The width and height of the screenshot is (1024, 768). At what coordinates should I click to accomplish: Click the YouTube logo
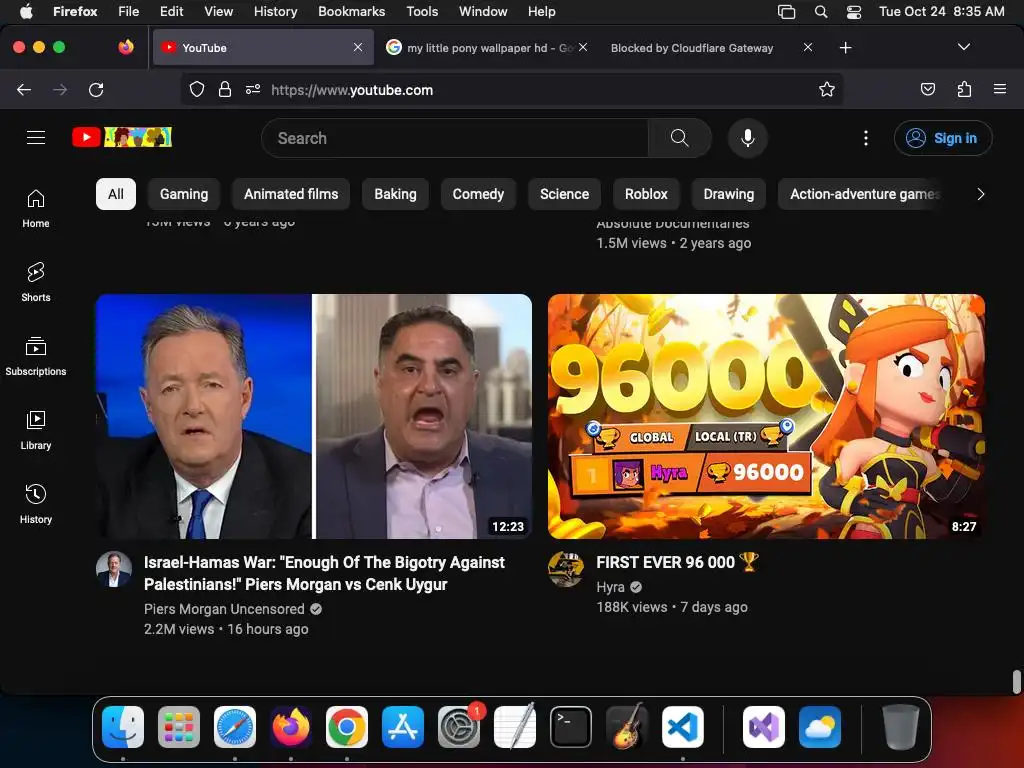(x=121, y=137)
